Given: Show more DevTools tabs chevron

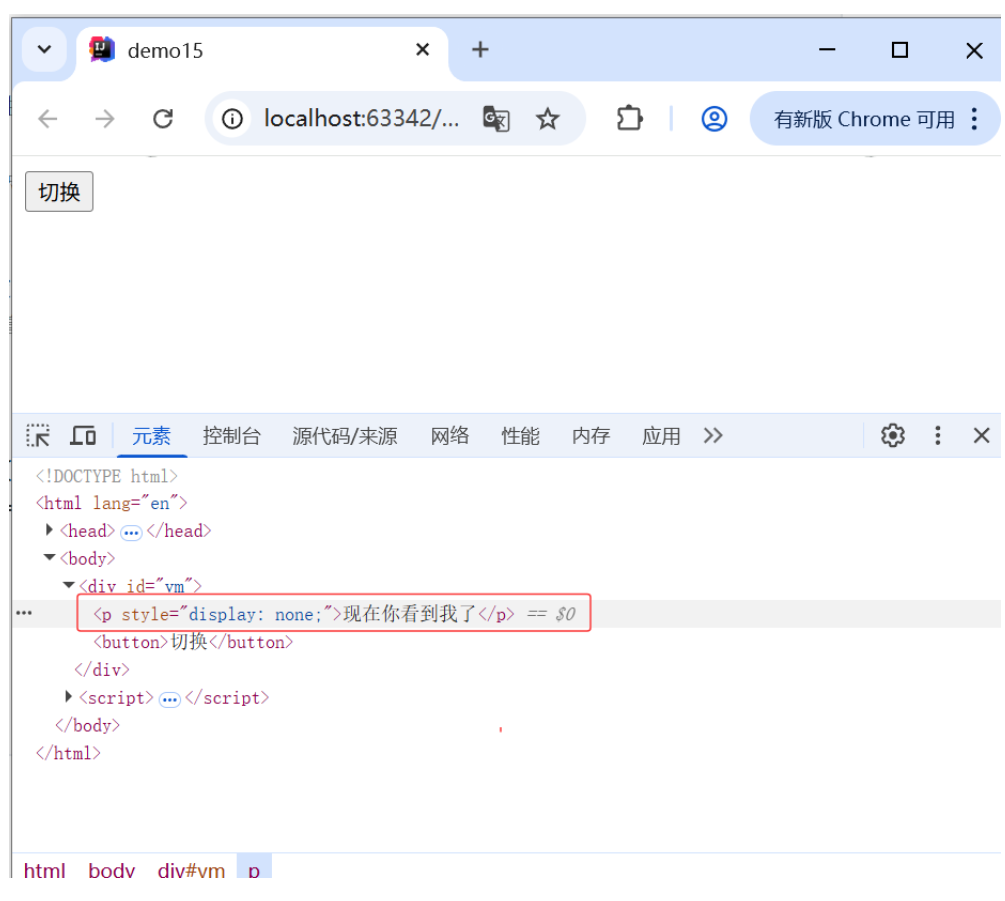Looking at the screenshot, I should point(713,436).
